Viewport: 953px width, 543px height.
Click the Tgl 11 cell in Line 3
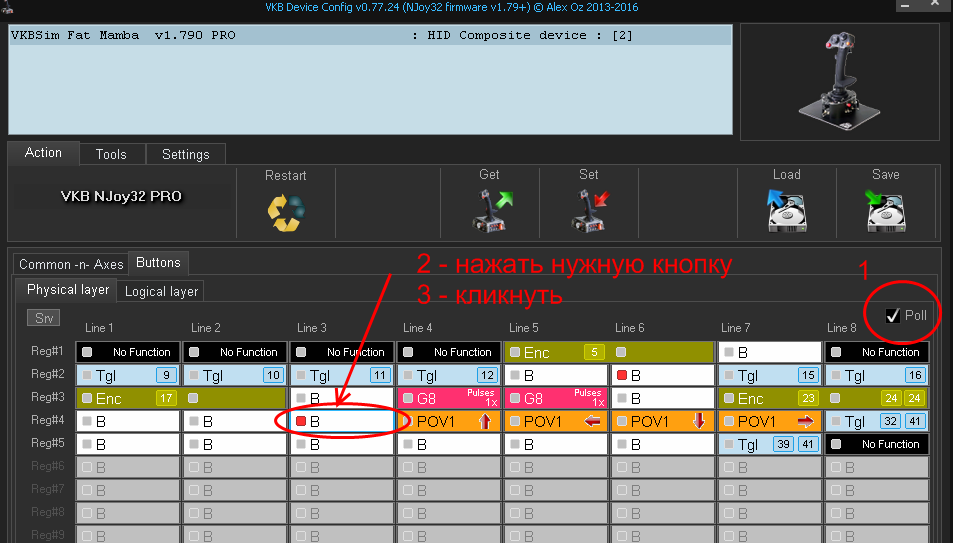tap(342, 375)
